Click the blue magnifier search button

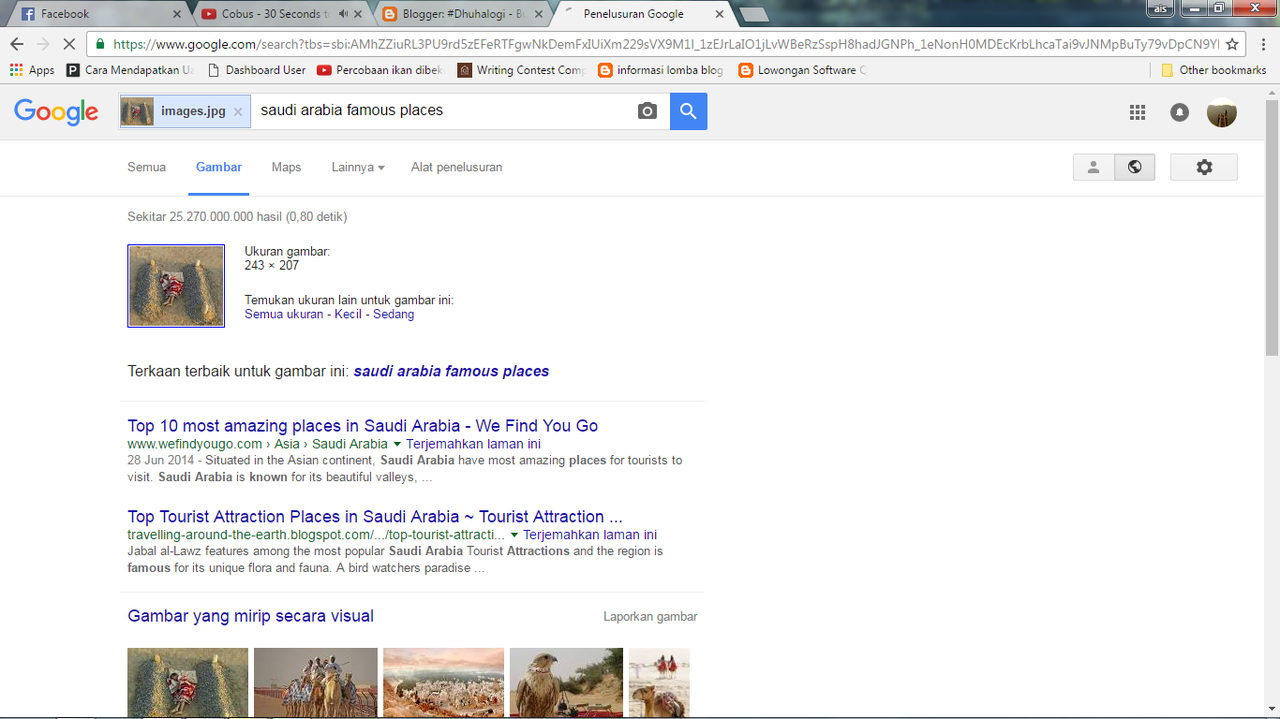pyautogui.click(x=688, y=111)
